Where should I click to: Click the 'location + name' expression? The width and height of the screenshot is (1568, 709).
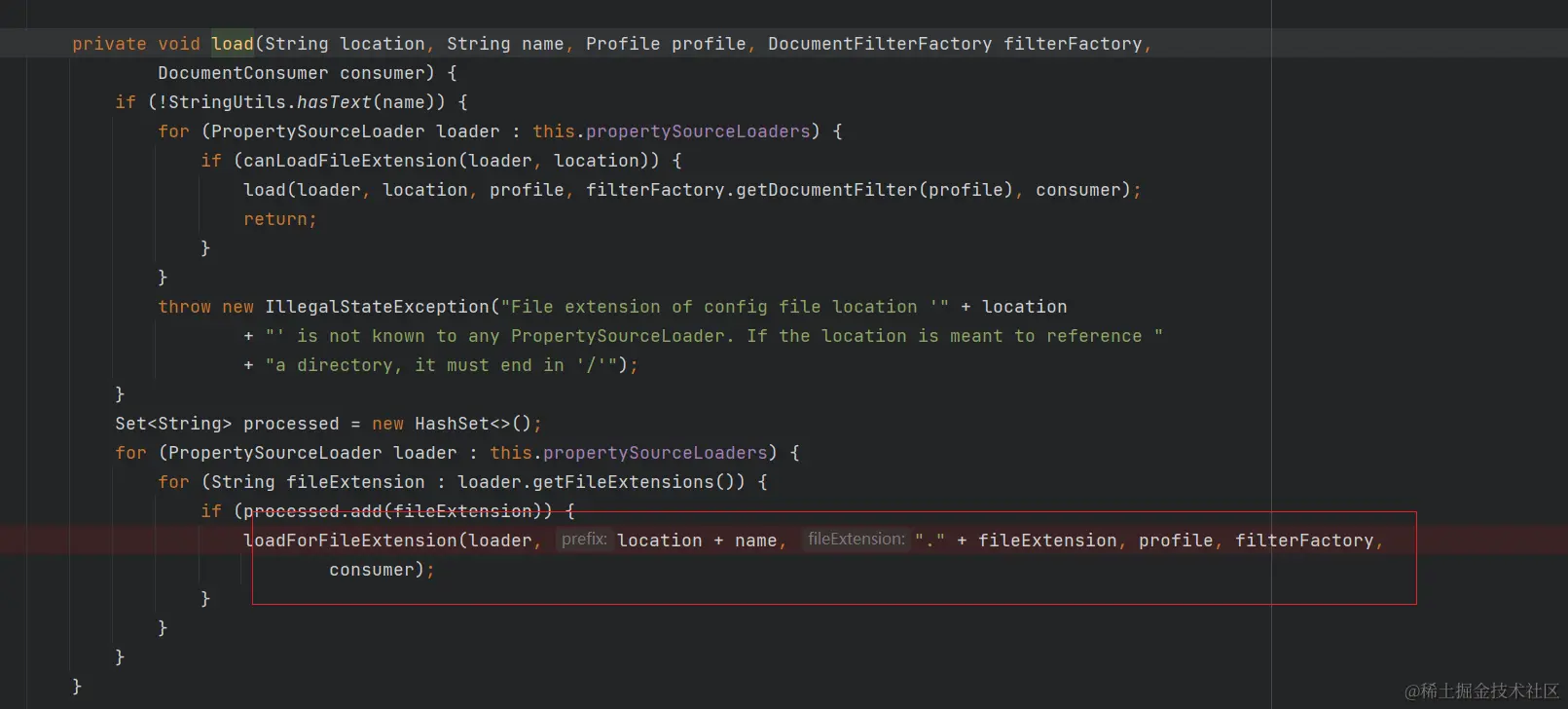click(x=697, y=541)
